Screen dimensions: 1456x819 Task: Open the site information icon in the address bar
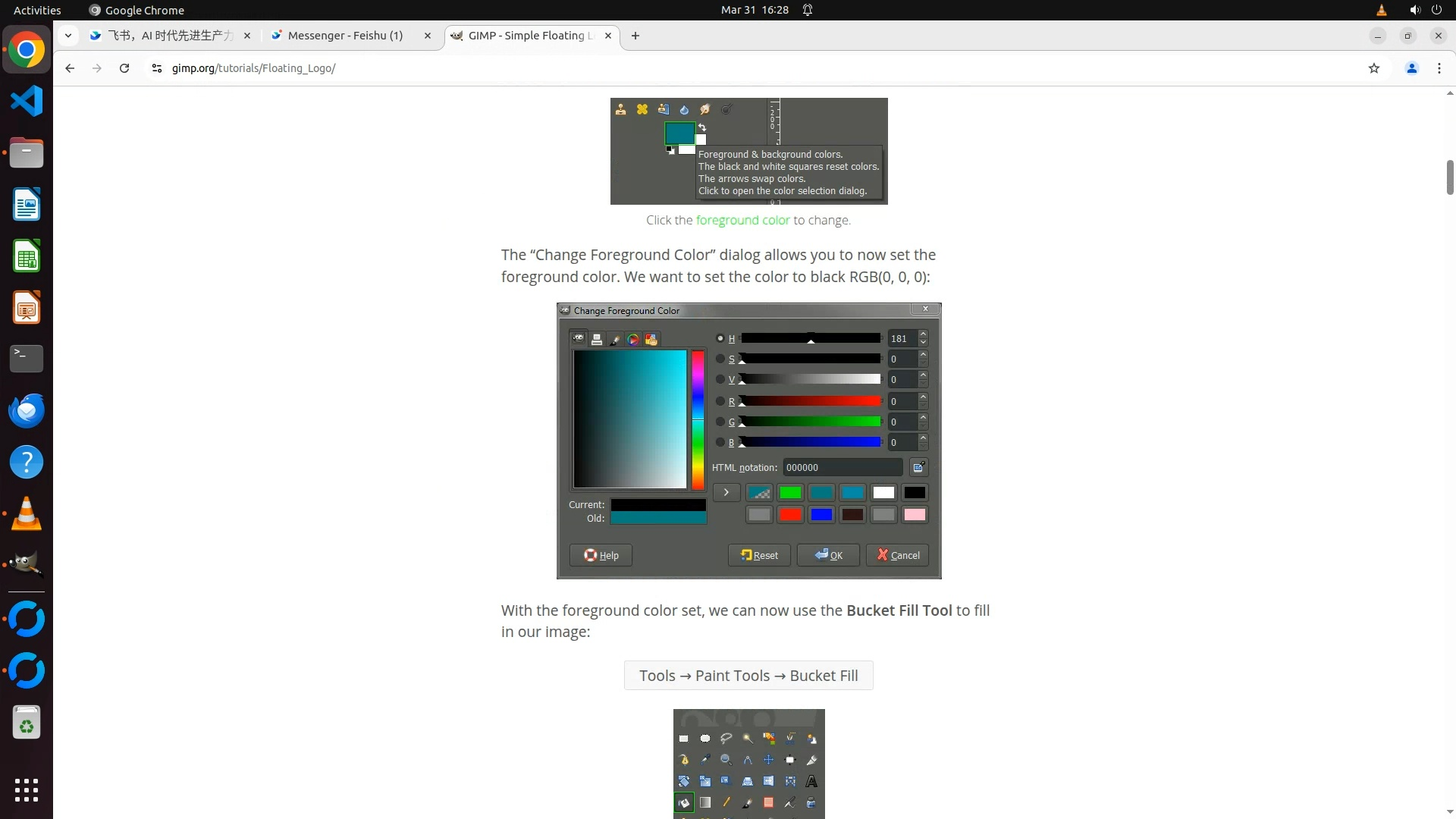pyautogui.click(x=156, y=68)
